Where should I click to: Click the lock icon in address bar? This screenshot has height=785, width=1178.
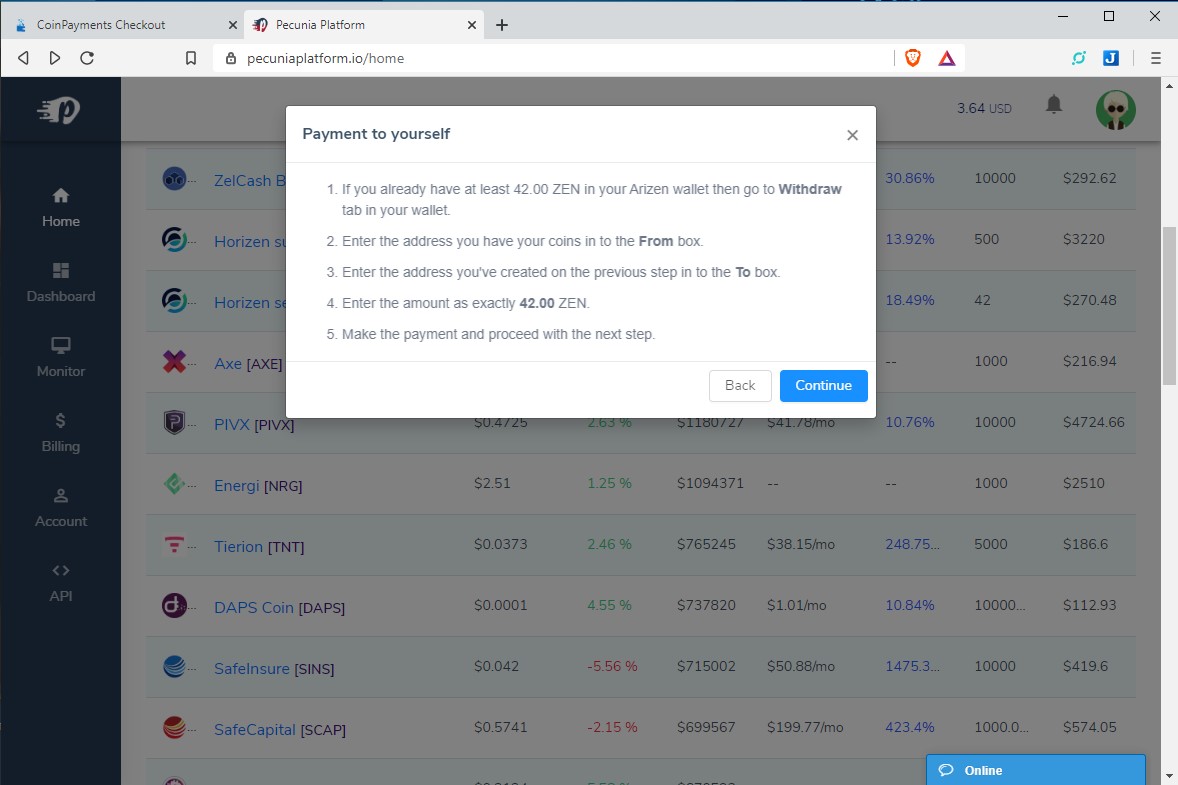coord(231,58)
